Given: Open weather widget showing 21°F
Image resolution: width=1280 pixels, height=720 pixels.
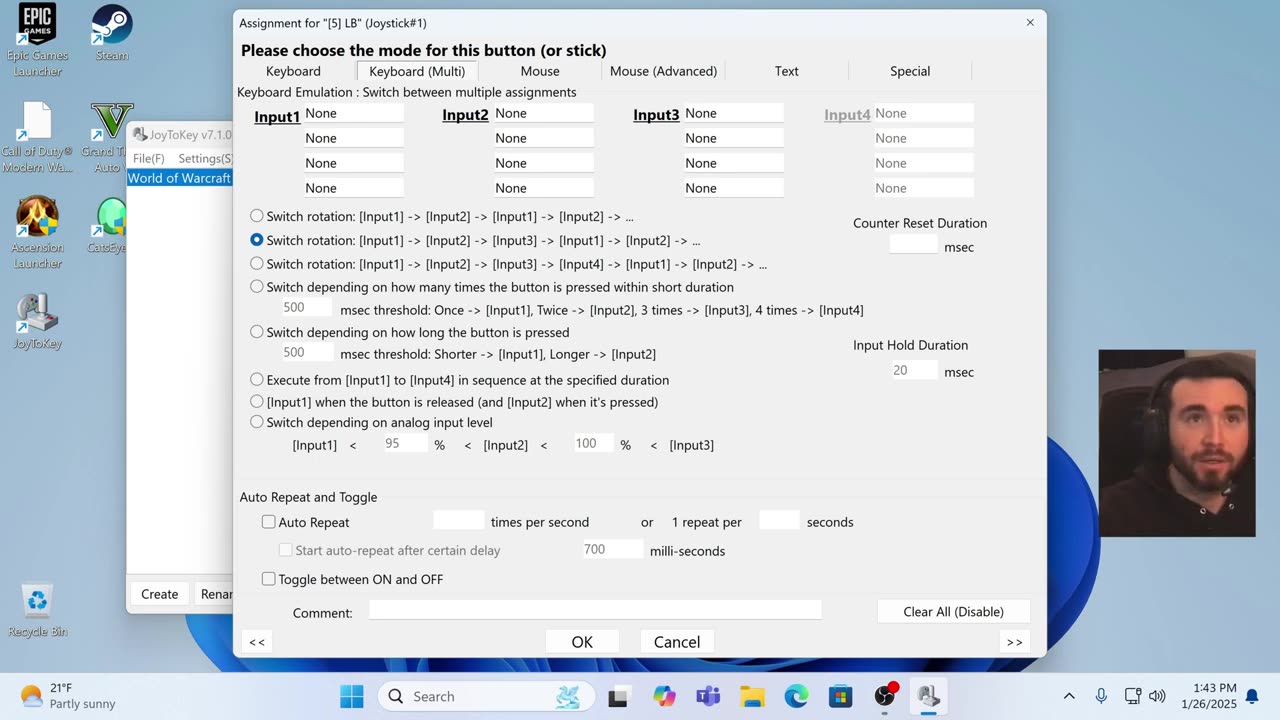Looking at the screenshot, I should tap(67, 696).
